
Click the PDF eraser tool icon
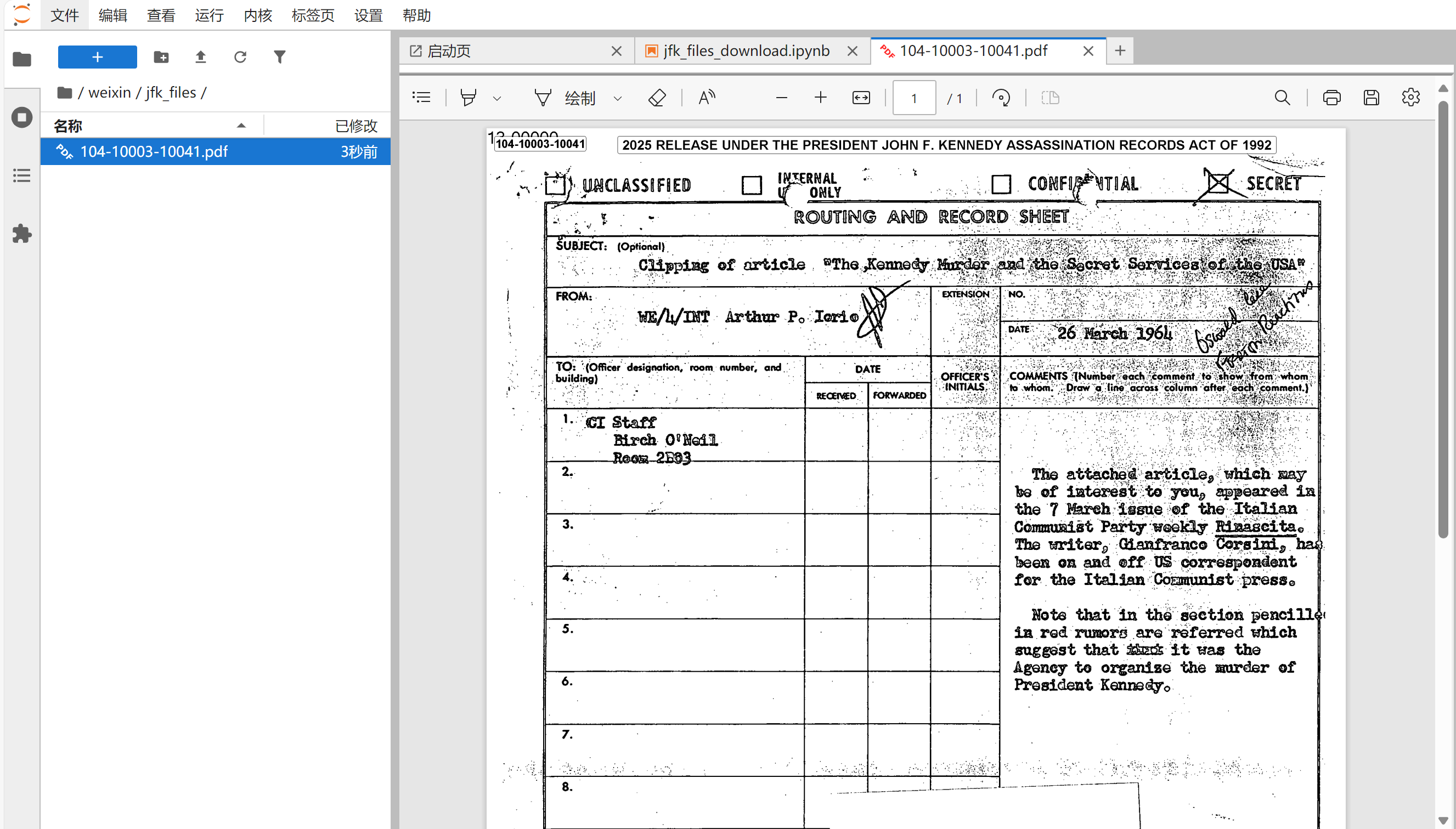tap(657, 98)
